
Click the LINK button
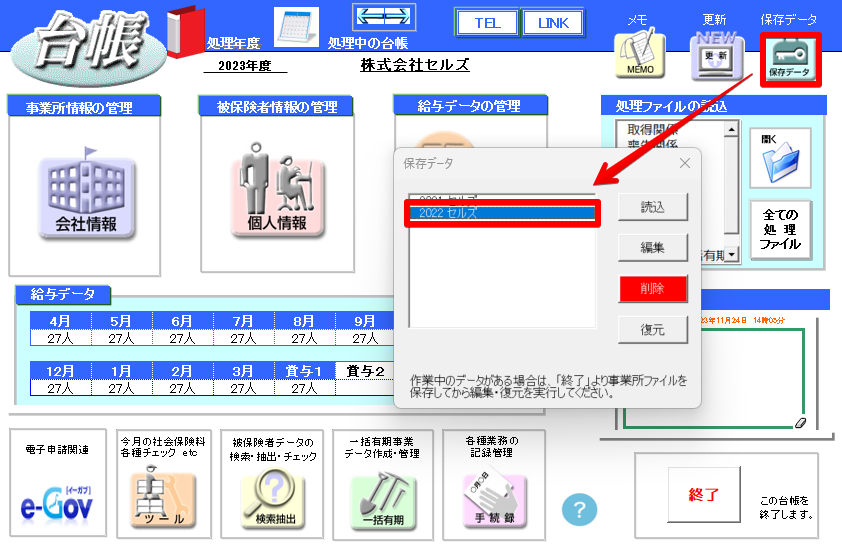point(553,23)
